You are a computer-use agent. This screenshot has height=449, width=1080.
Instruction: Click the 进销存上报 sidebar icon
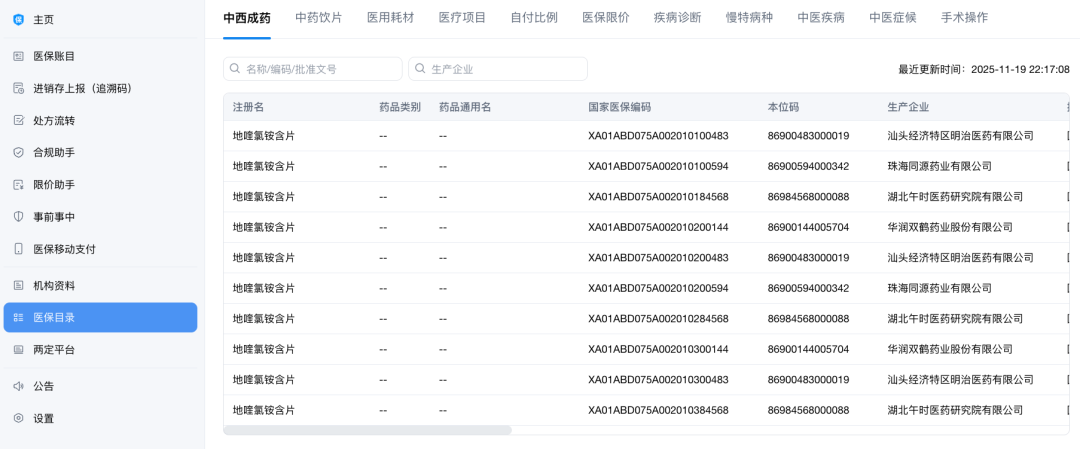coord(19,88)
